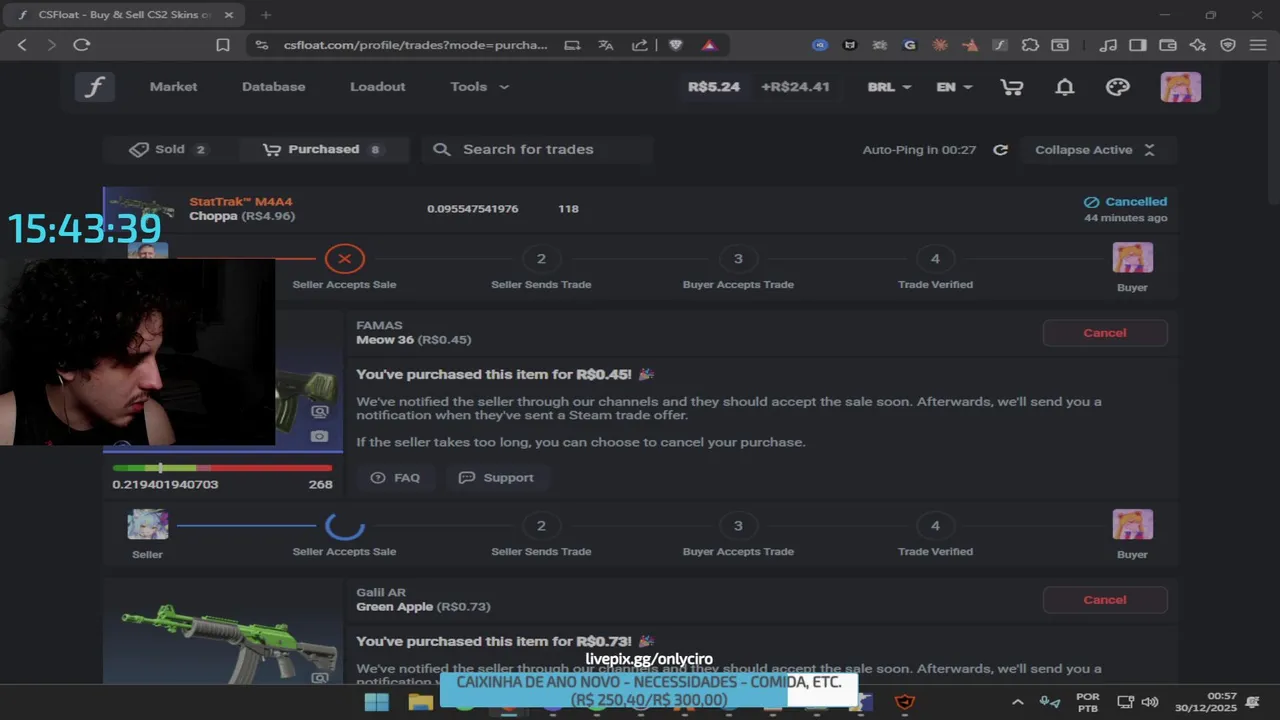The image size is (1280, 720).
Task: Open the Brave Wallet icon
Action: point(1167,45)
